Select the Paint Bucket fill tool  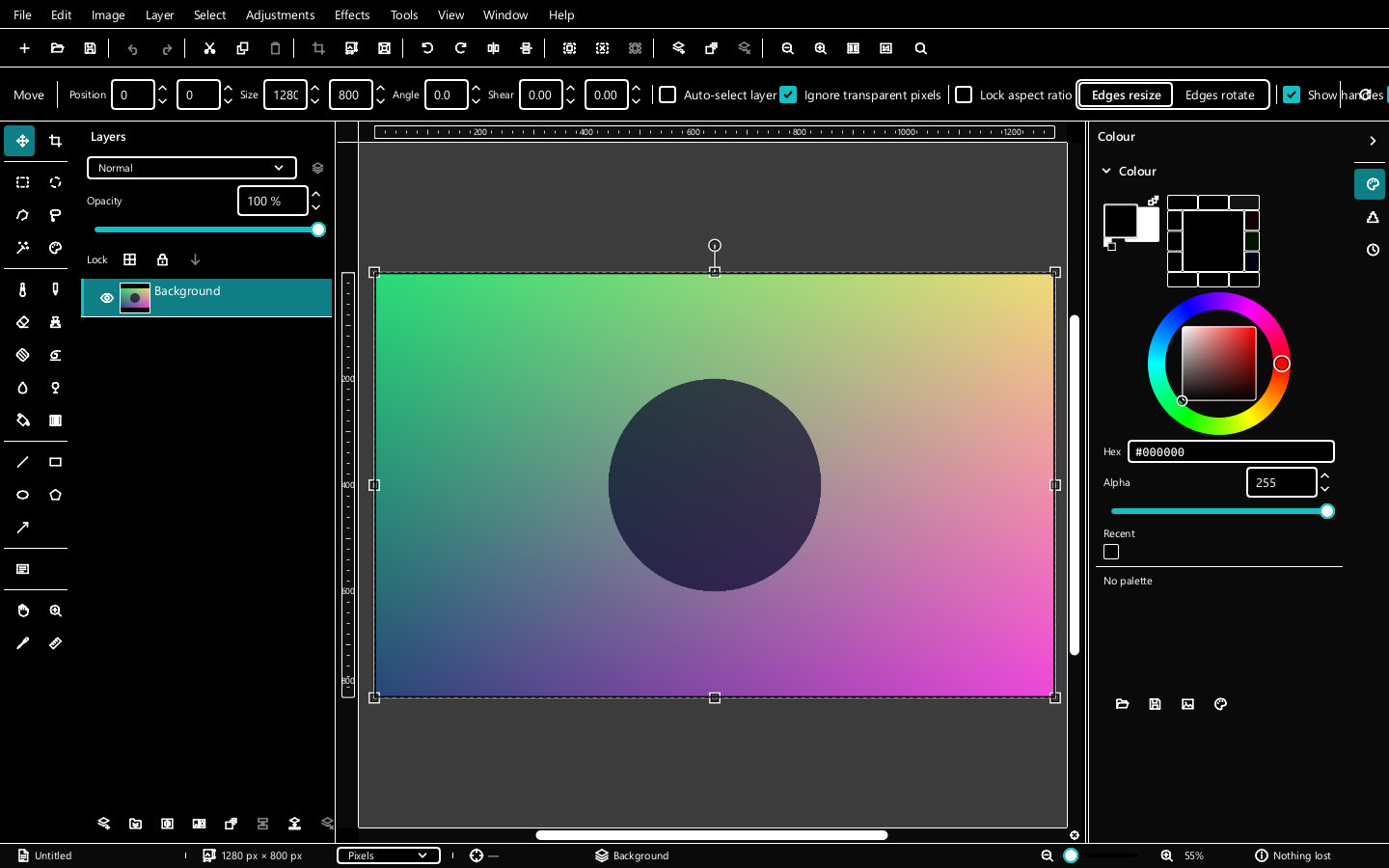pyautogui.click(x=22, y=420)
